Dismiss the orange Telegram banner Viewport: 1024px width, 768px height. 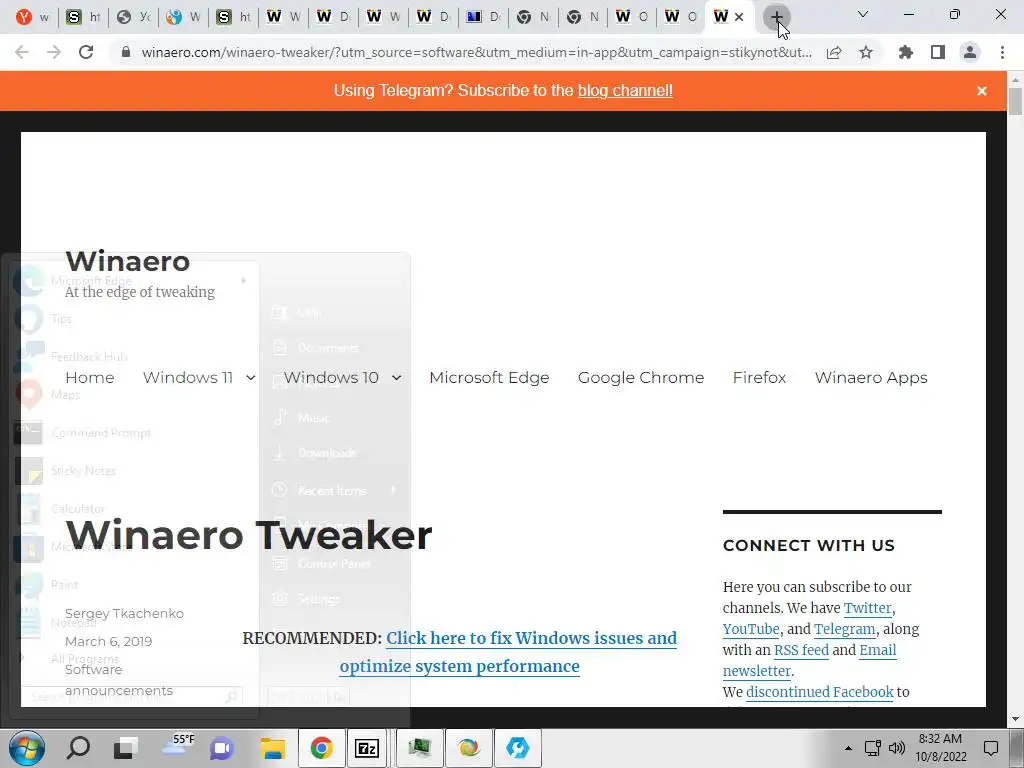982,91
